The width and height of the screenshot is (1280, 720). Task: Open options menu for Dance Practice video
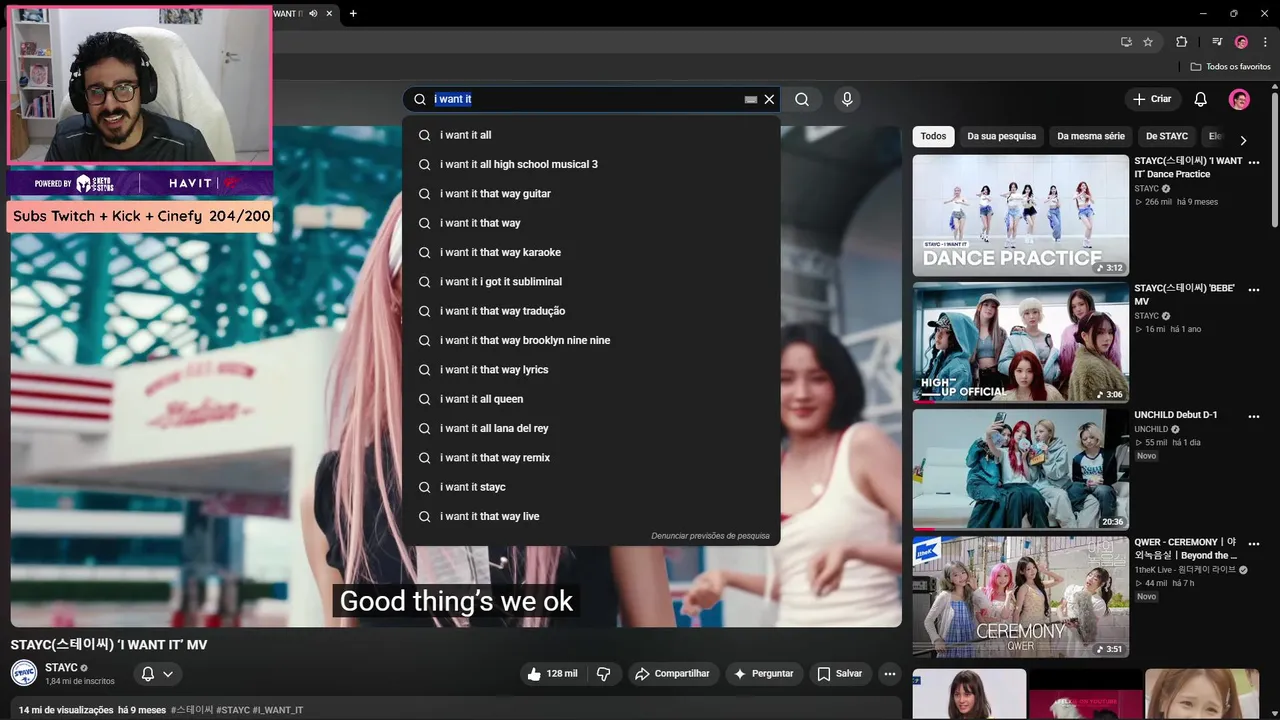[1254, 162]
